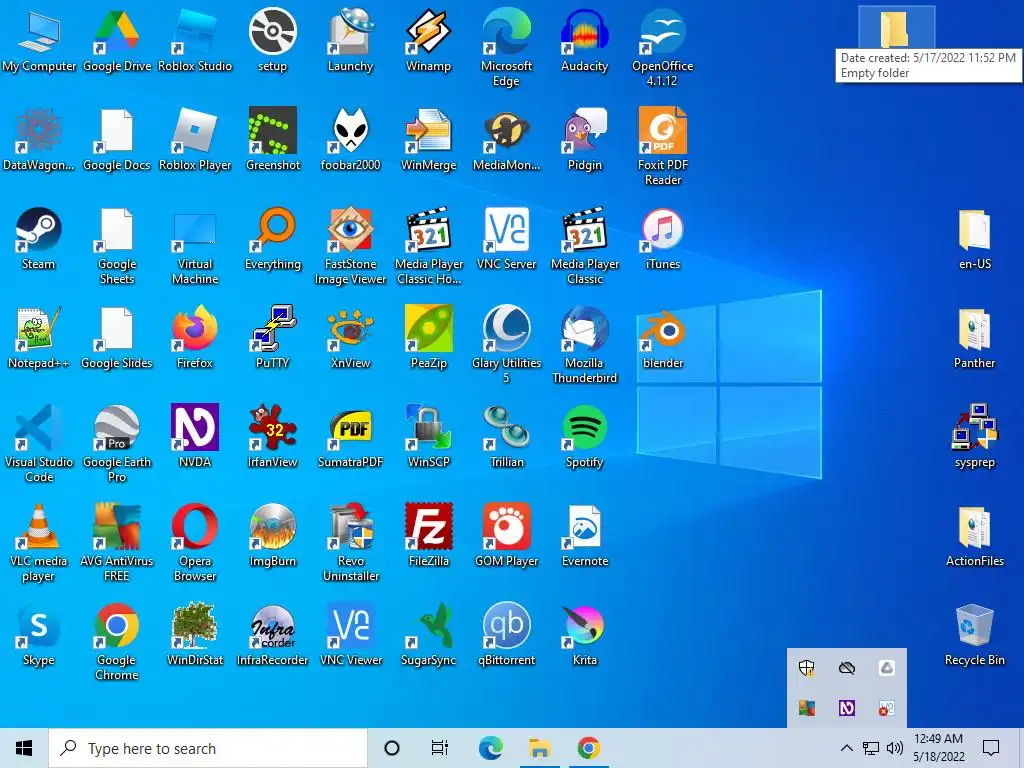
Task: Click the Mozilla Thunderbird icon
Action: 584,344
